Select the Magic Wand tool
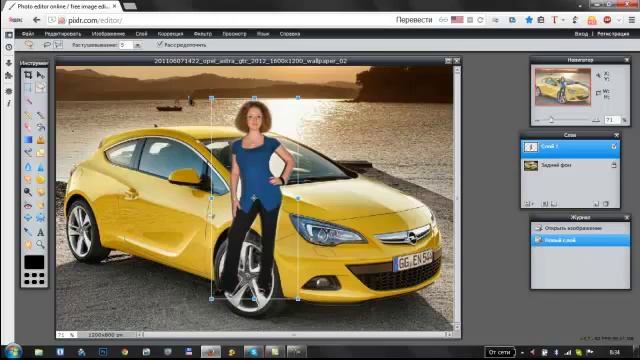This screenshot has height=360, width=640. coord(28,101)
